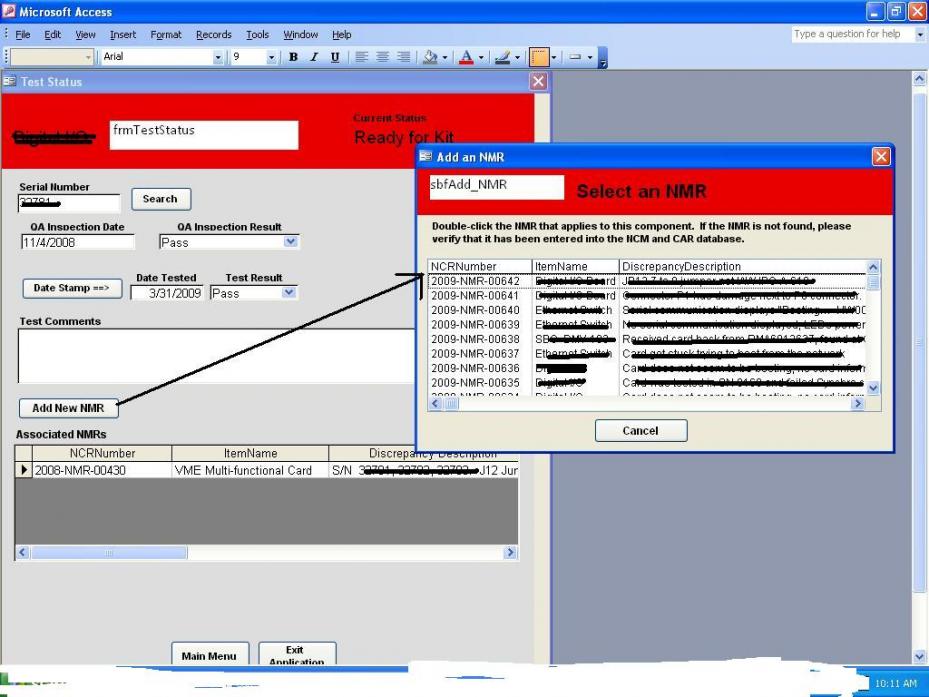Select row 2009-NMR-00635 in NMR list
929x697 pixels.
(x=647, y=382)
